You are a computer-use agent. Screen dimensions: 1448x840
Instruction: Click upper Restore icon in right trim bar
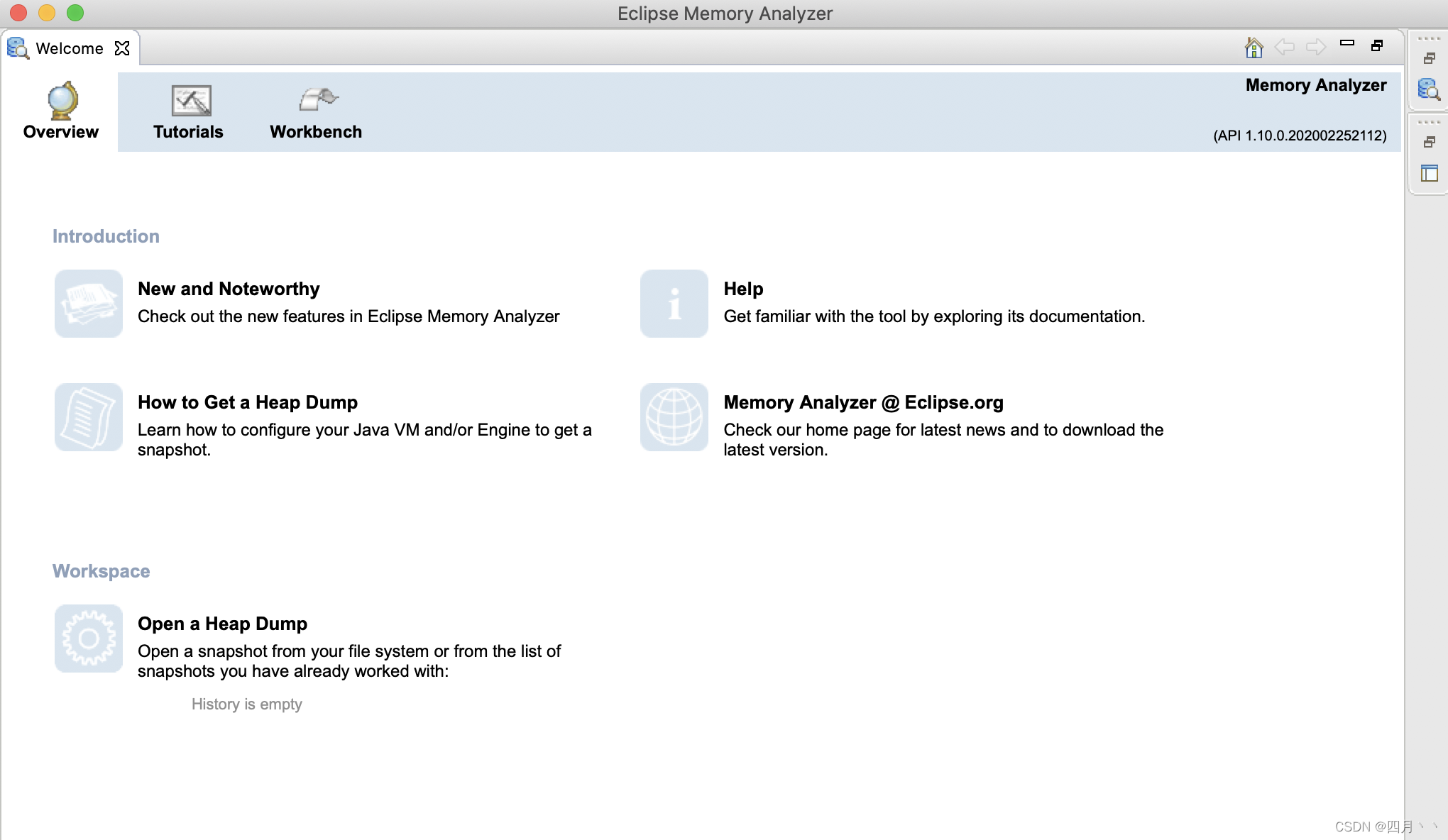[1430, 59]
